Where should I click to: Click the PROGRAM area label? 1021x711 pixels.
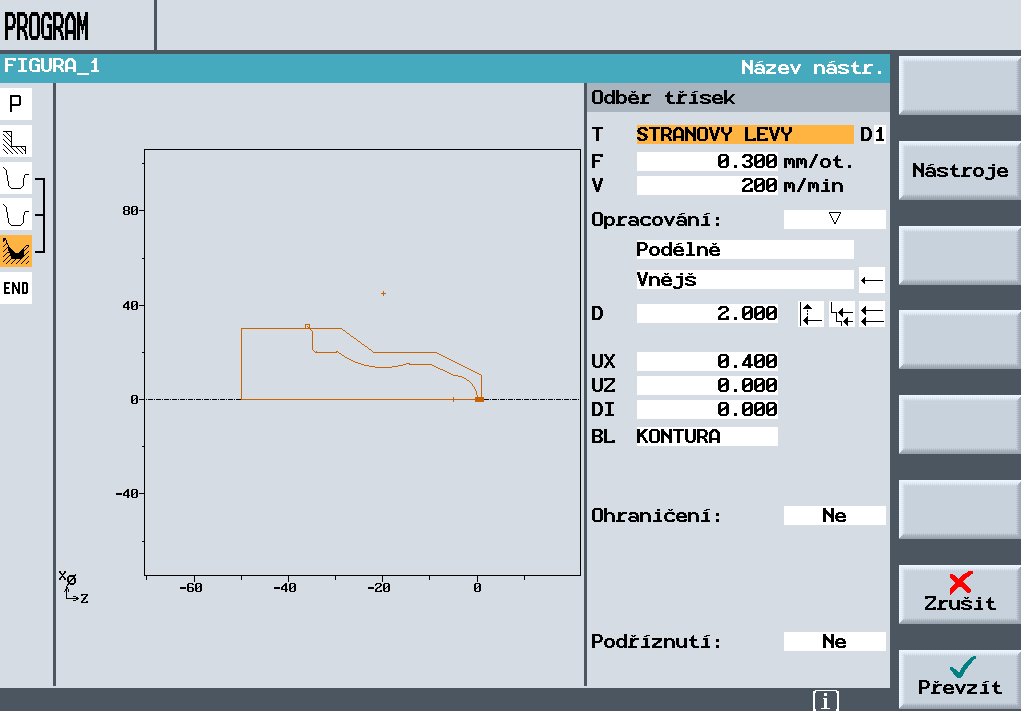point(46,26)
